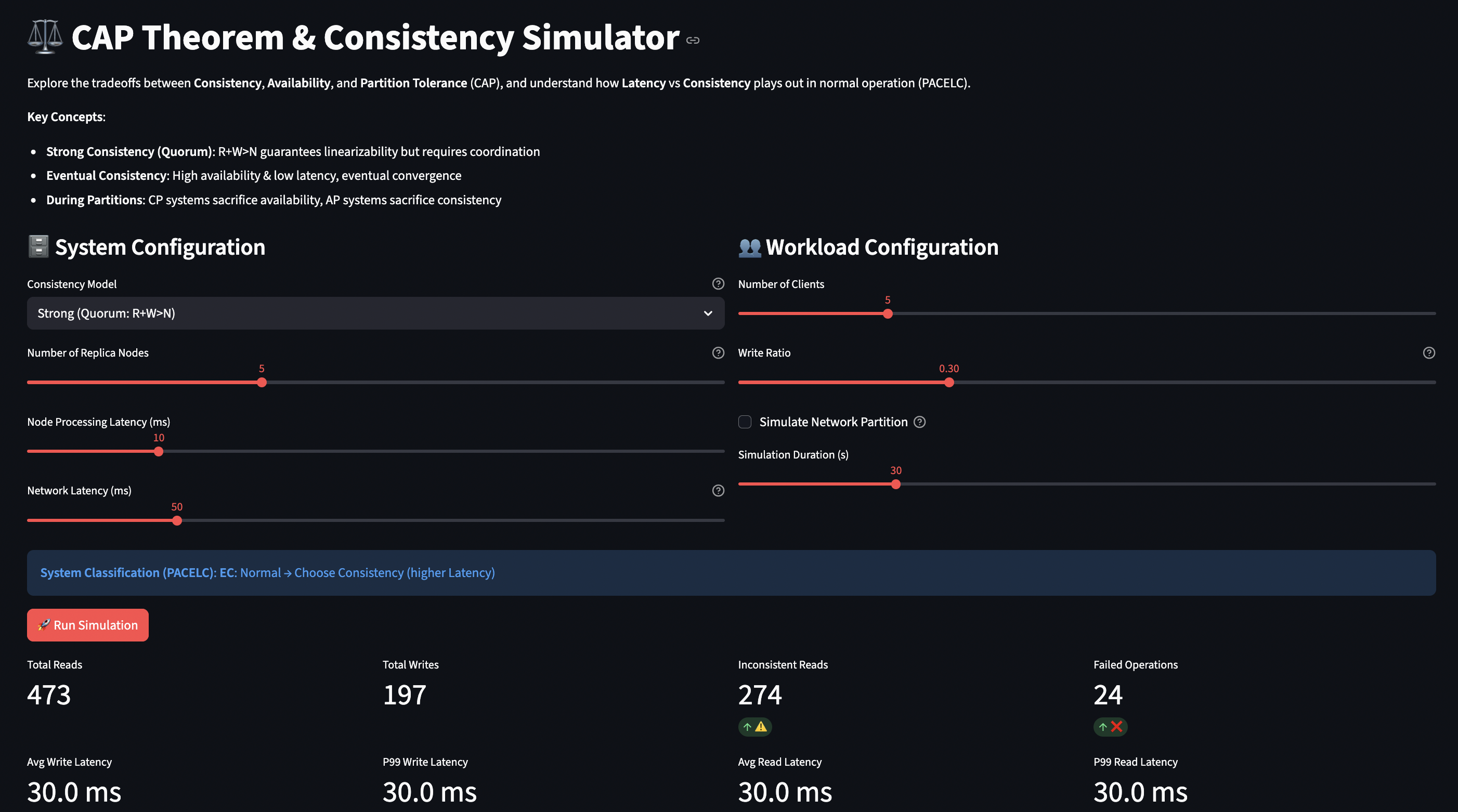Click the Write Ratio slider handle
This screenshot has height=812, width=1458.
click(949, 383)
